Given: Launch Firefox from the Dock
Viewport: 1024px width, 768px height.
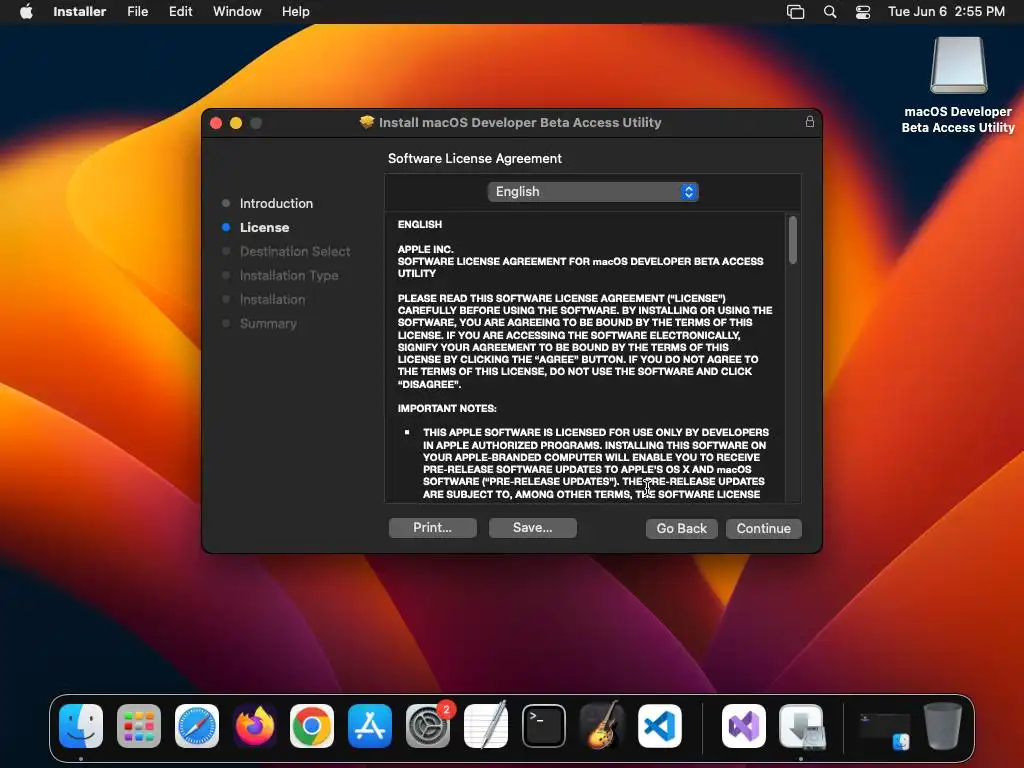Looking at the screenshot, I should coord(254,726).
